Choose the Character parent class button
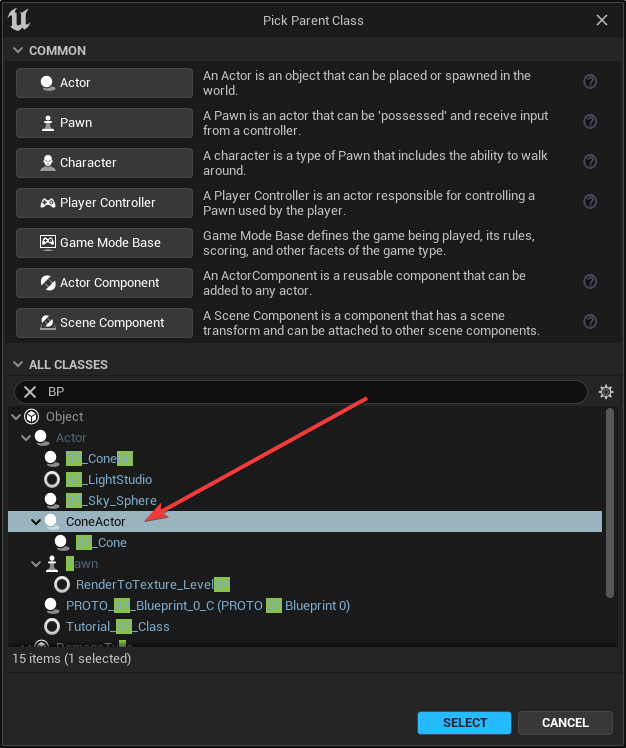 pos(104,163)
